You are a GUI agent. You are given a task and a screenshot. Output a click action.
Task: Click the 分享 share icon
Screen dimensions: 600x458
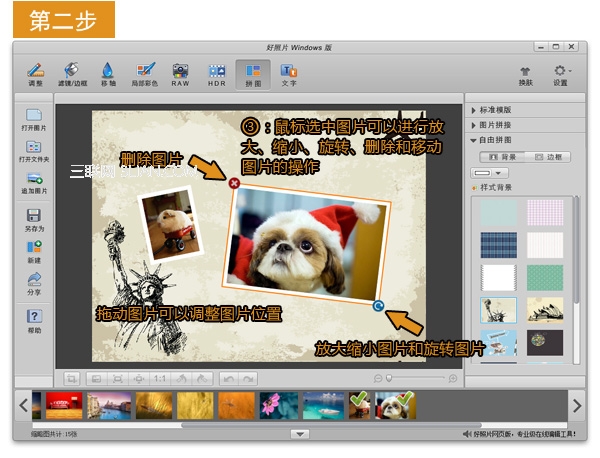tap(34, 284)
